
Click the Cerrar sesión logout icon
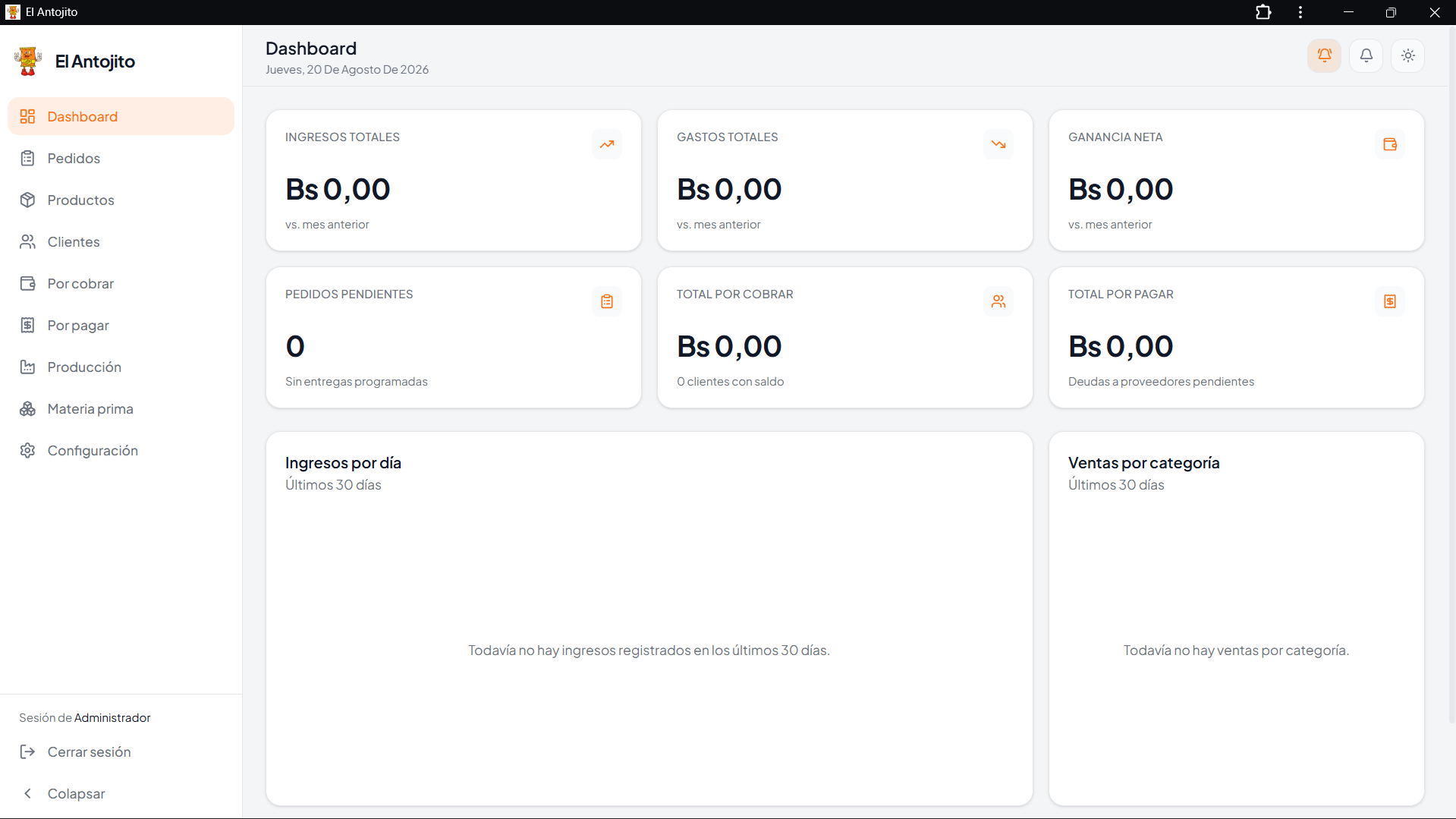pyautogui.click(x=27, y=751)
